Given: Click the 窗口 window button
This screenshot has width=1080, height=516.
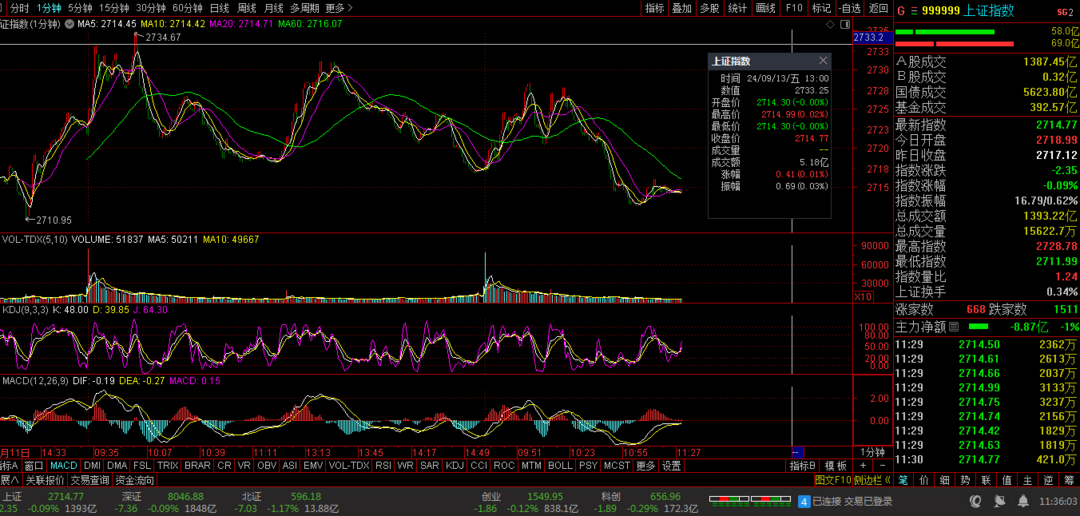Looking at the screenshot, I should (34, 466).
